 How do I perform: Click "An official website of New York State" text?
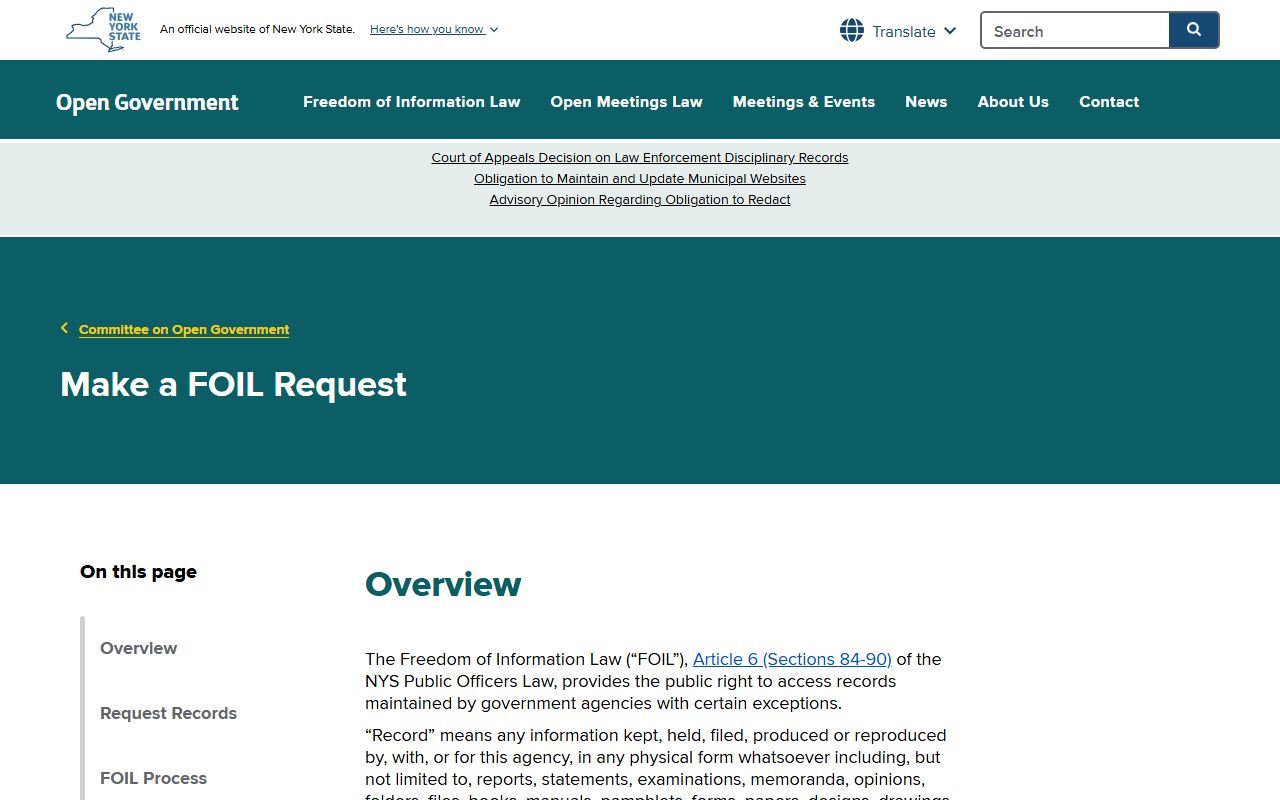coord(257,29)
